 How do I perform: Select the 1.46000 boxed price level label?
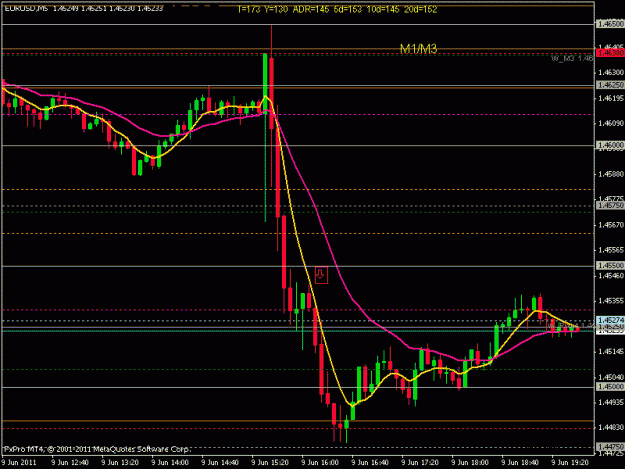click(610, 145)
